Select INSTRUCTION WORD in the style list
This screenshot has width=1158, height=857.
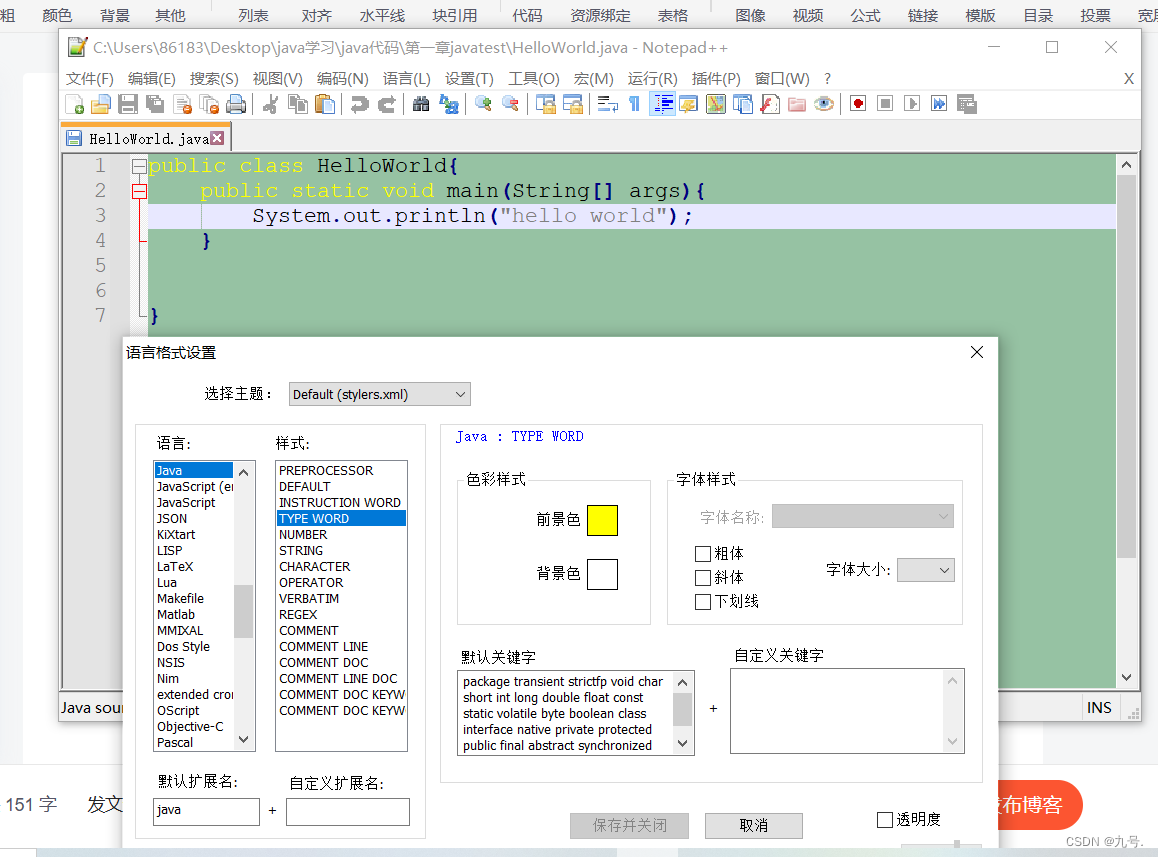click(x=340, y=502)
